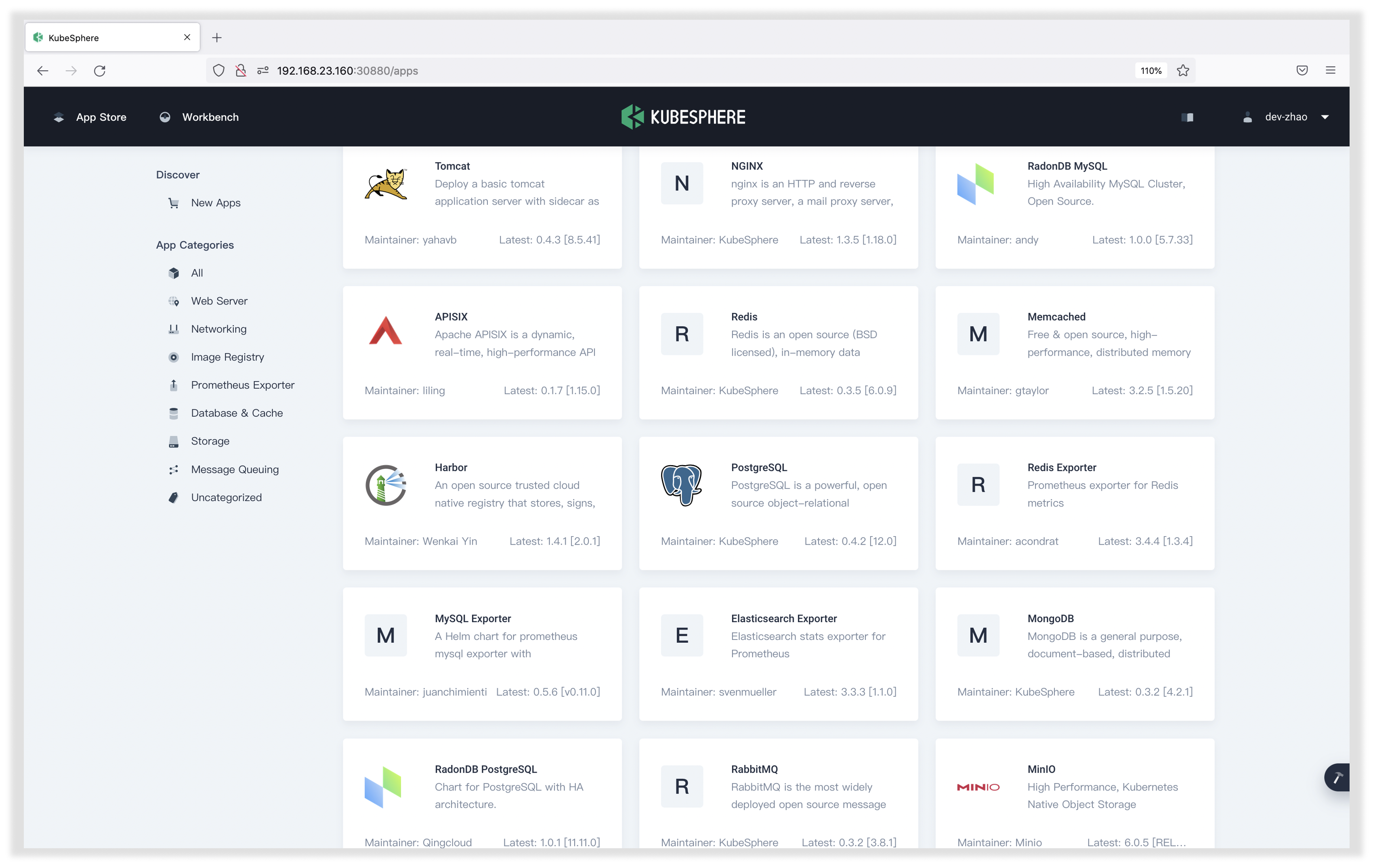Open the toolbox hammer floating button
Image resolution: width=1373 pixels, height=868 pixels.
coord(1337,778)
